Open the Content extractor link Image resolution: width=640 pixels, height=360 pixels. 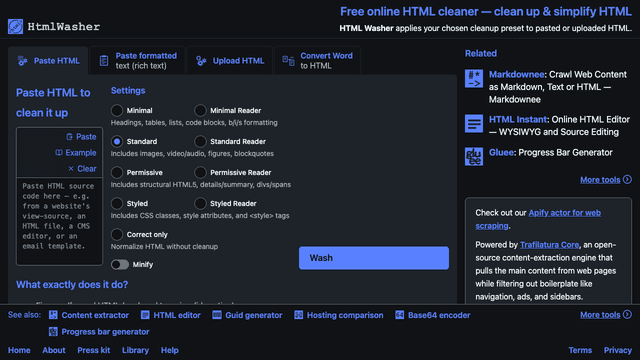(x=95, y=315)
